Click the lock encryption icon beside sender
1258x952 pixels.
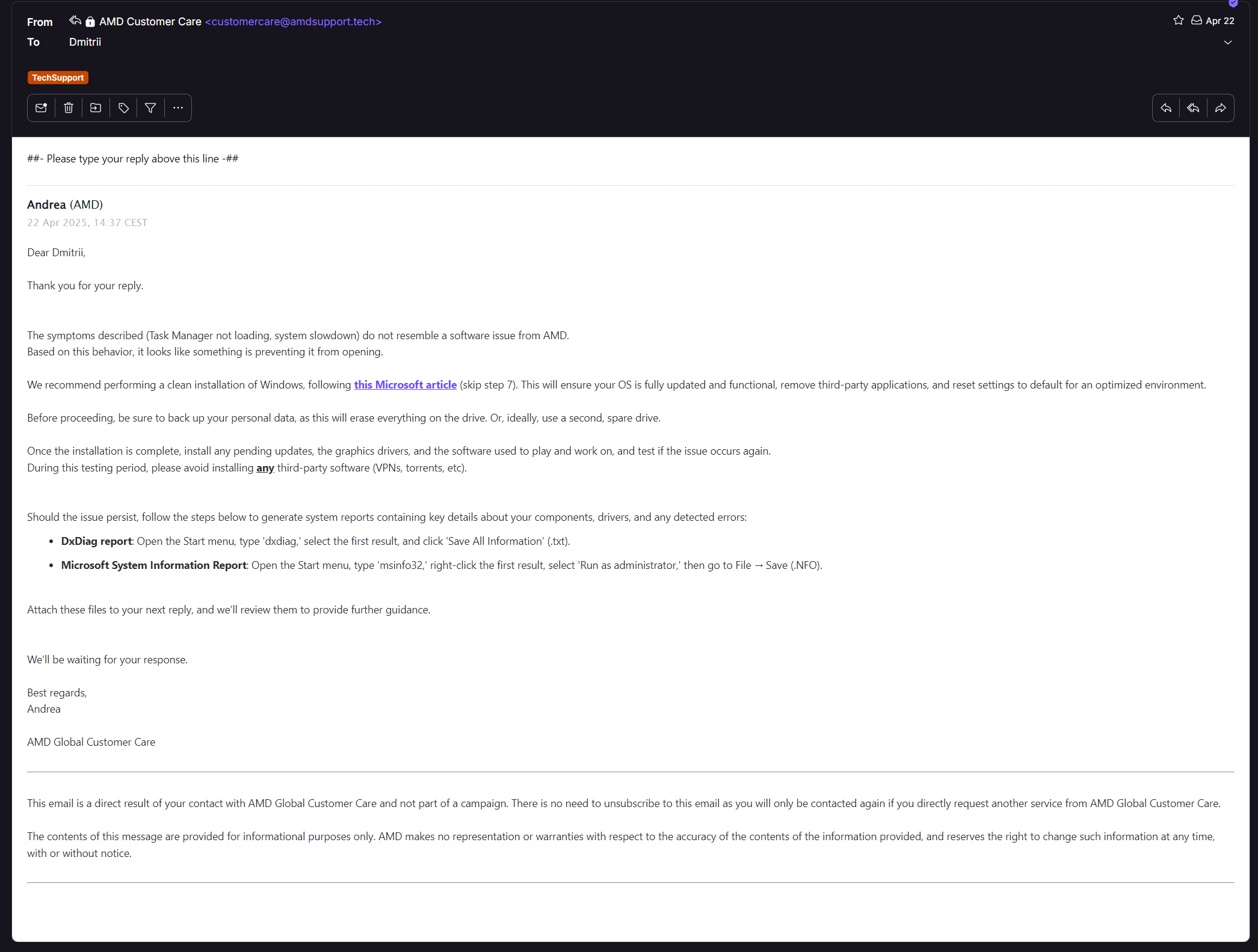[x=90, y=22]
